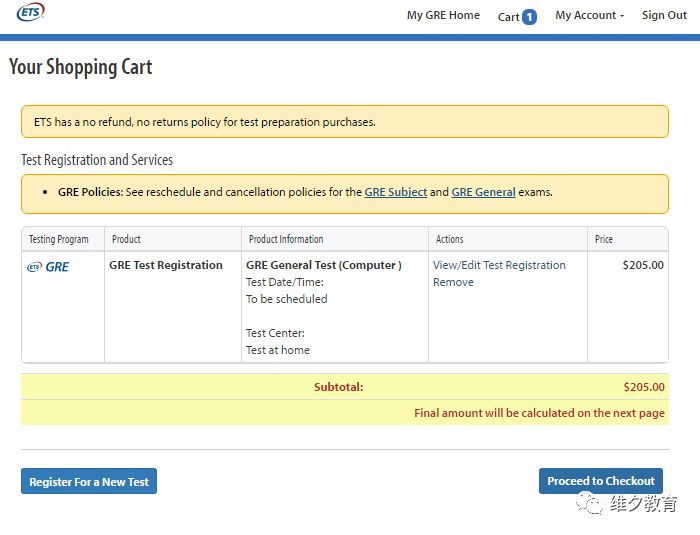Click the Product Information column header
This screenshot has height=535, width=700.
(286, 239)
